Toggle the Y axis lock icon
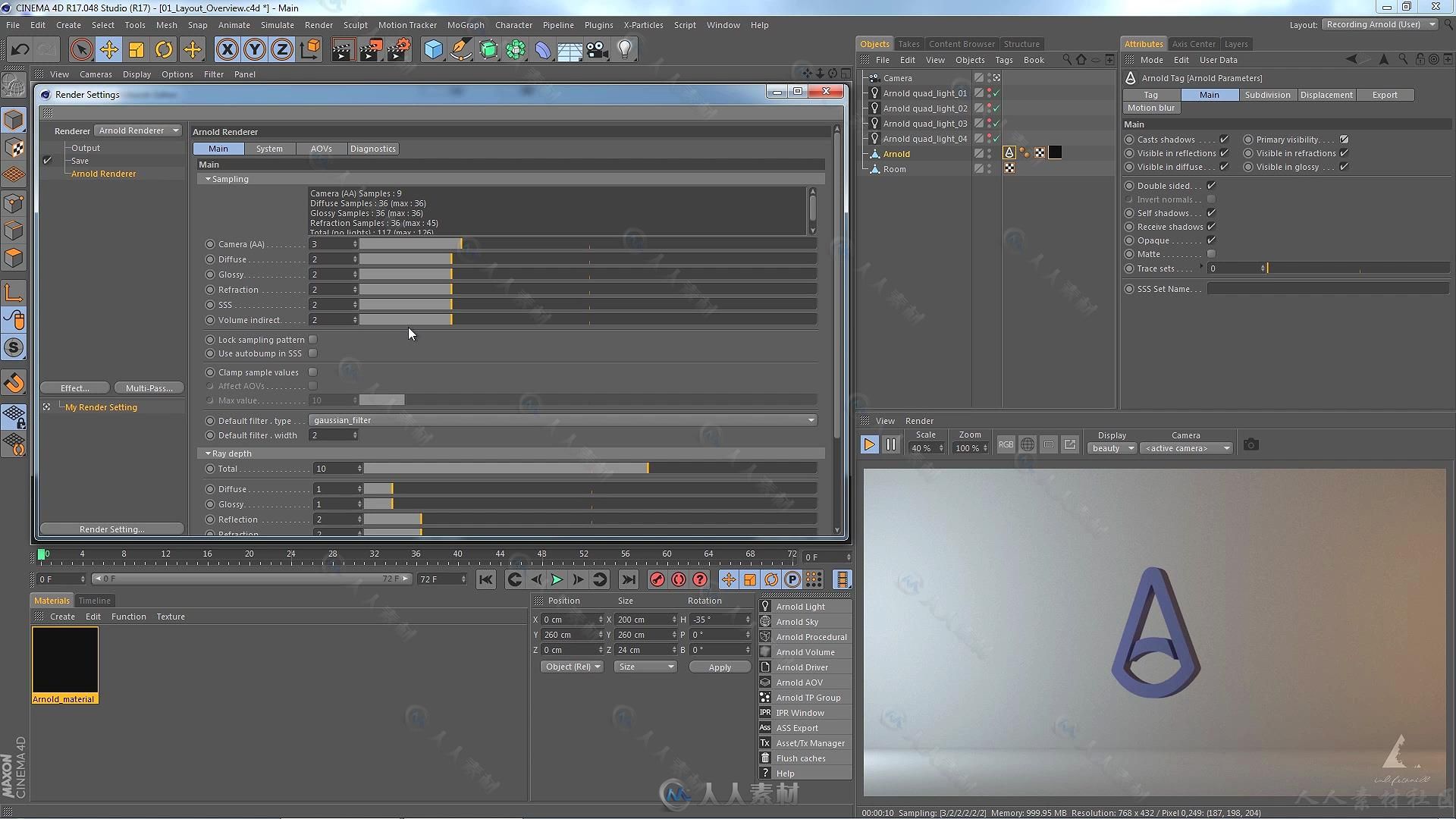Viewport: 1456px width, 819px height. pos(255,50)
